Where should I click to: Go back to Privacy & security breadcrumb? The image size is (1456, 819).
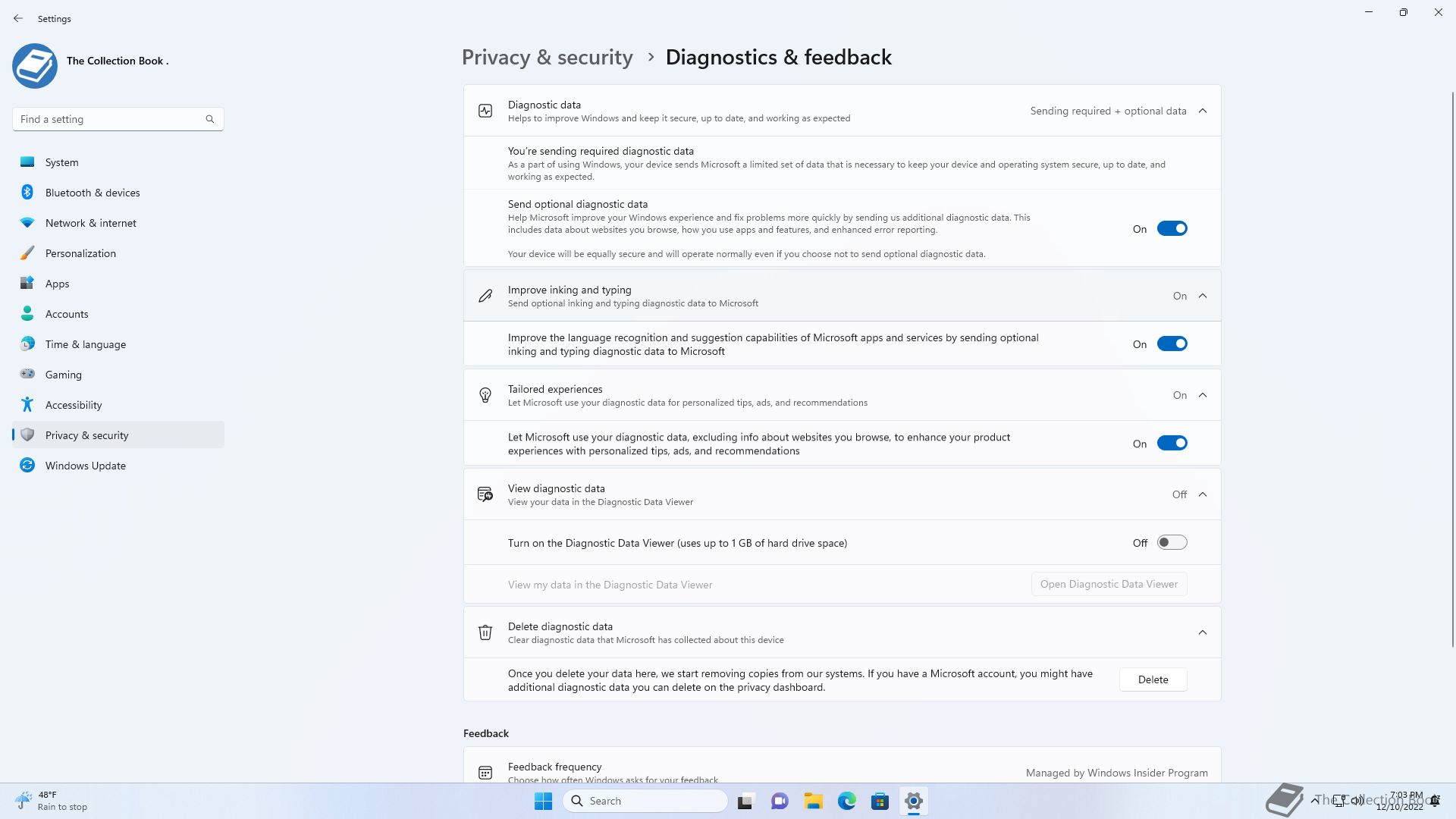tap(547, 57)
